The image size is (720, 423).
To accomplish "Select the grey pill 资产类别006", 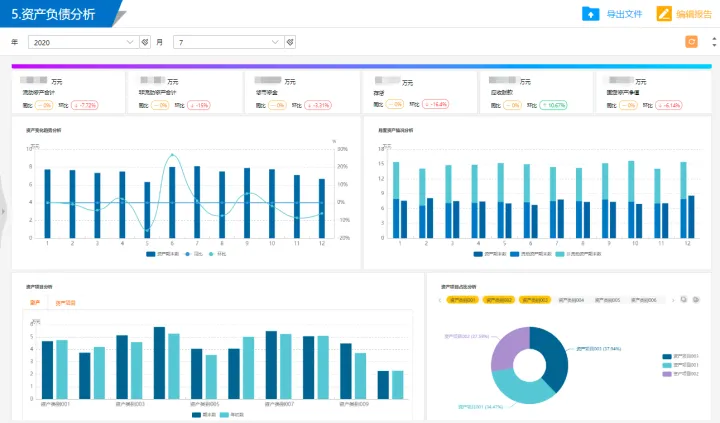I will (643, 300).
